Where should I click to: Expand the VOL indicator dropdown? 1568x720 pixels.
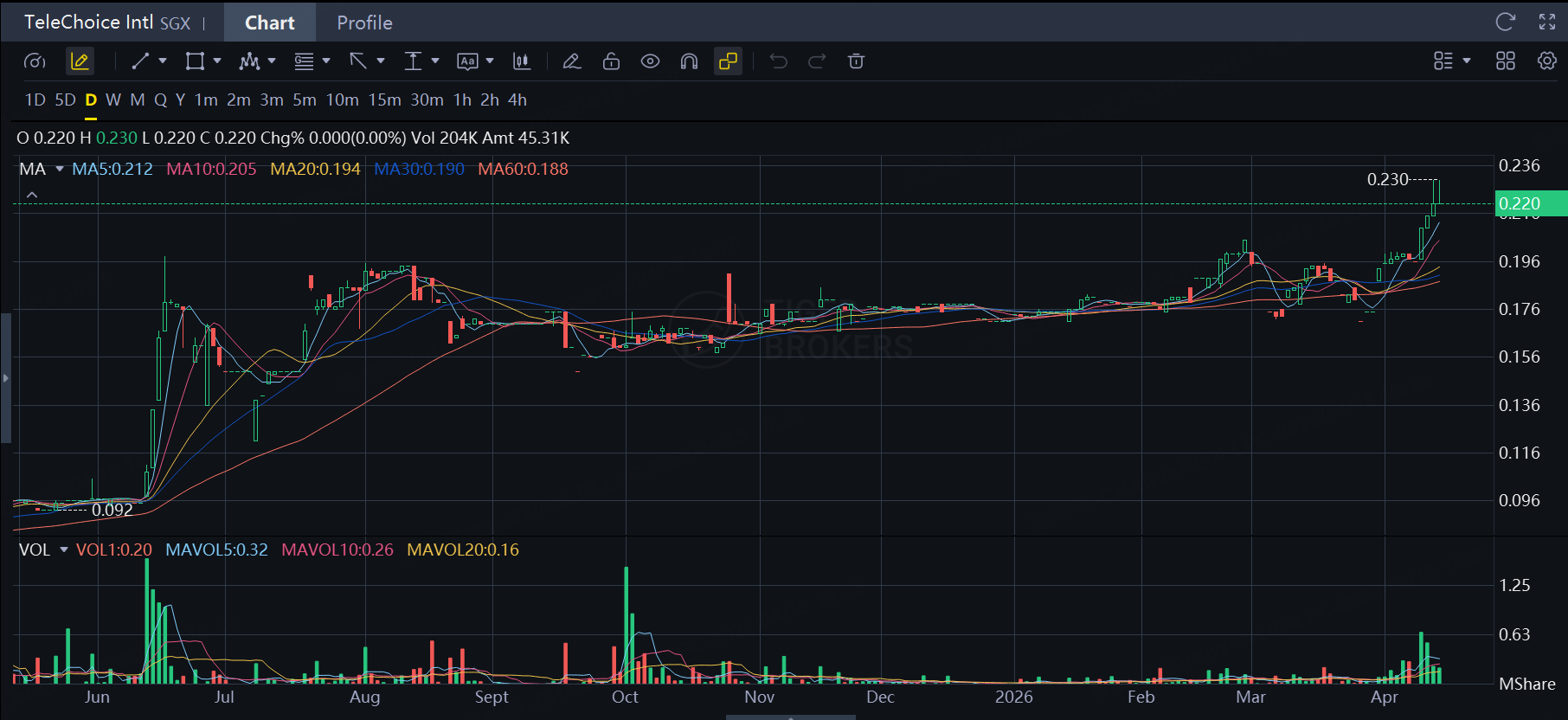pos(63,550)
